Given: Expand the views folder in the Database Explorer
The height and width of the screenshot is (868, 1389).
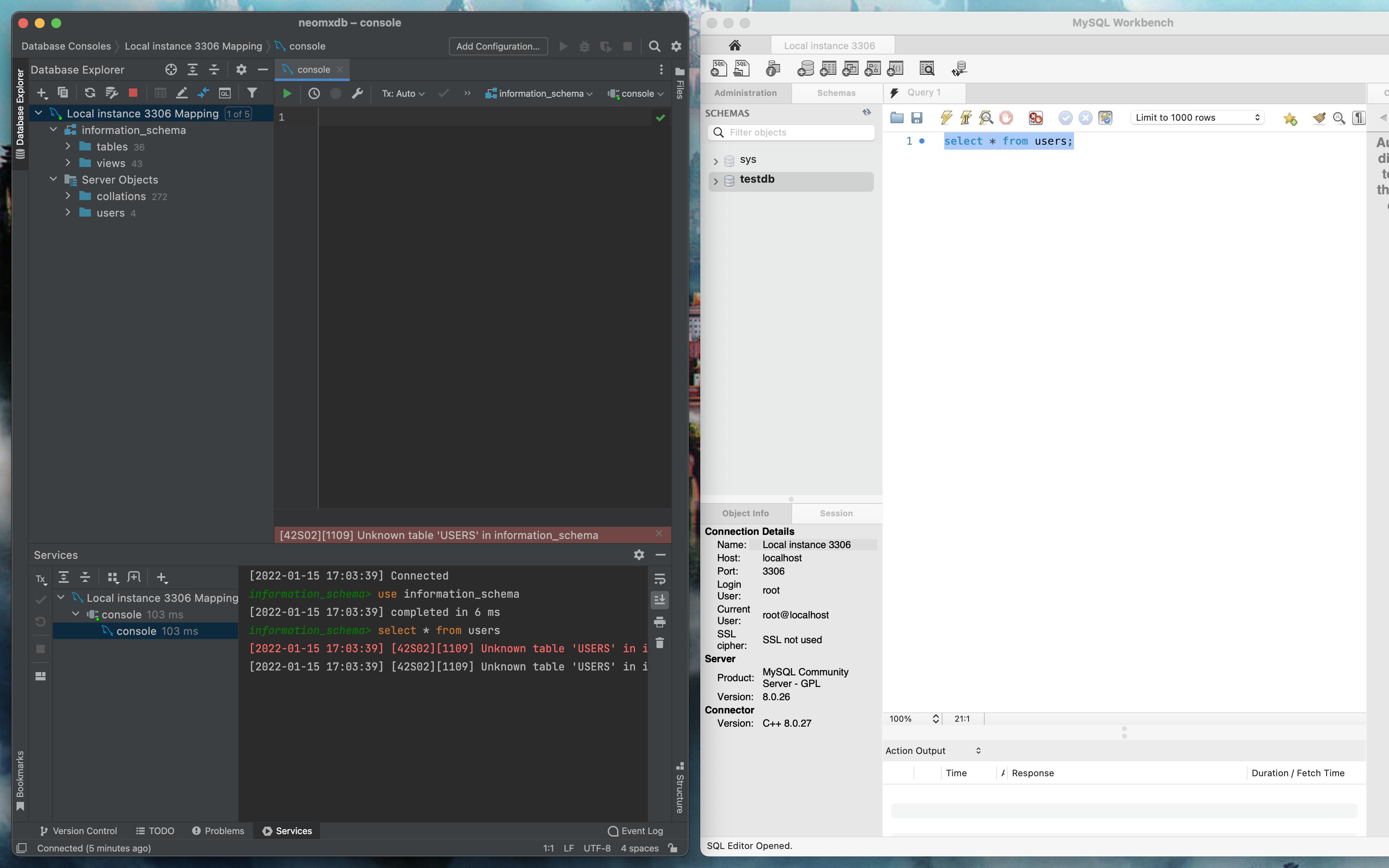Looking at the screenshot, I should click(68, 163).
